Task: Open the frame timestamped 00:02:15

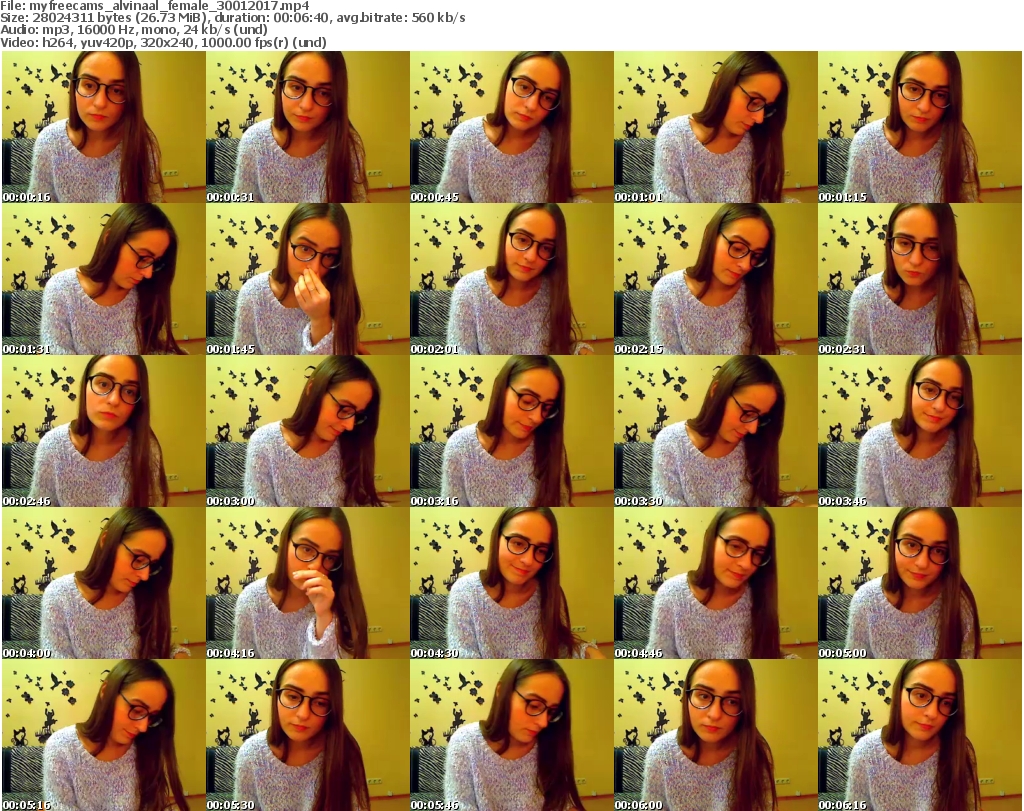Action: [715, 279]
